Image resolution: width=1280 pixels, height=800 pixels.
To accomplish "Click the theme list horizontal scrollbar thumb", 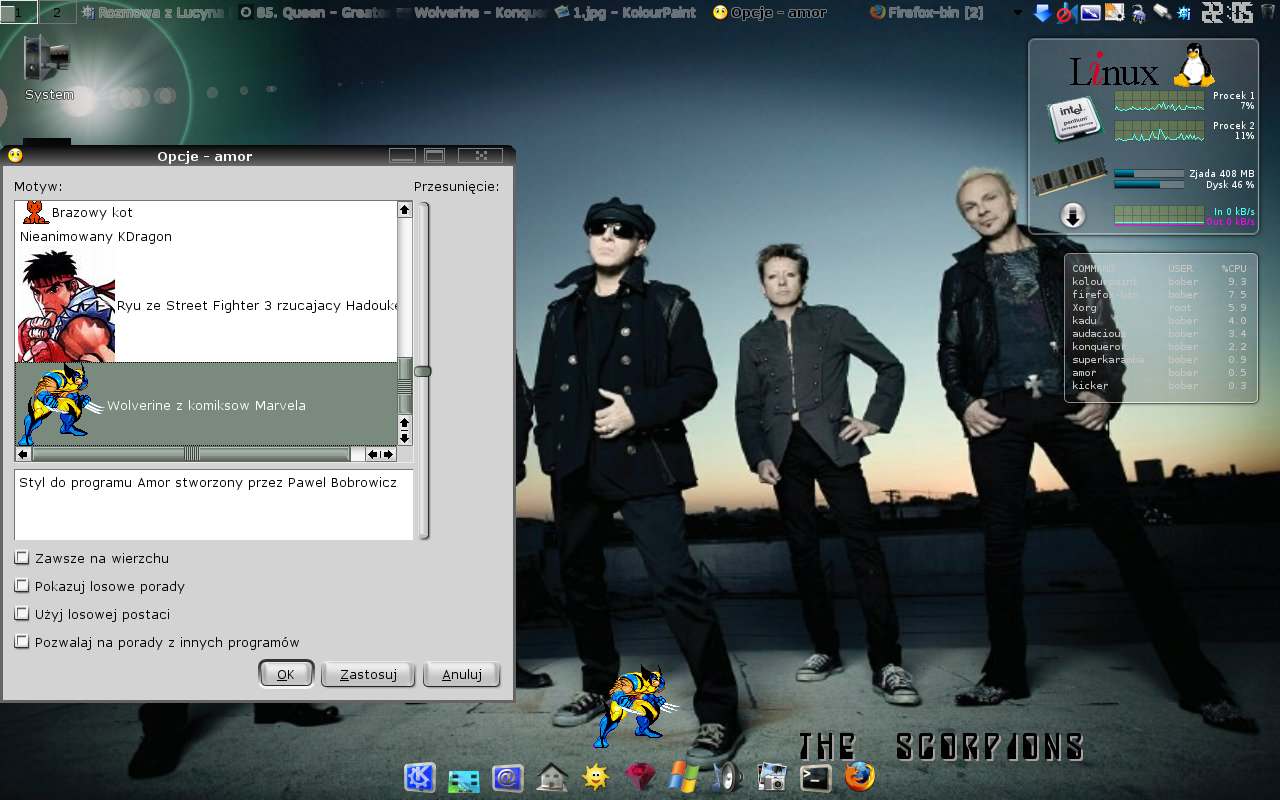I will (191, 454).
